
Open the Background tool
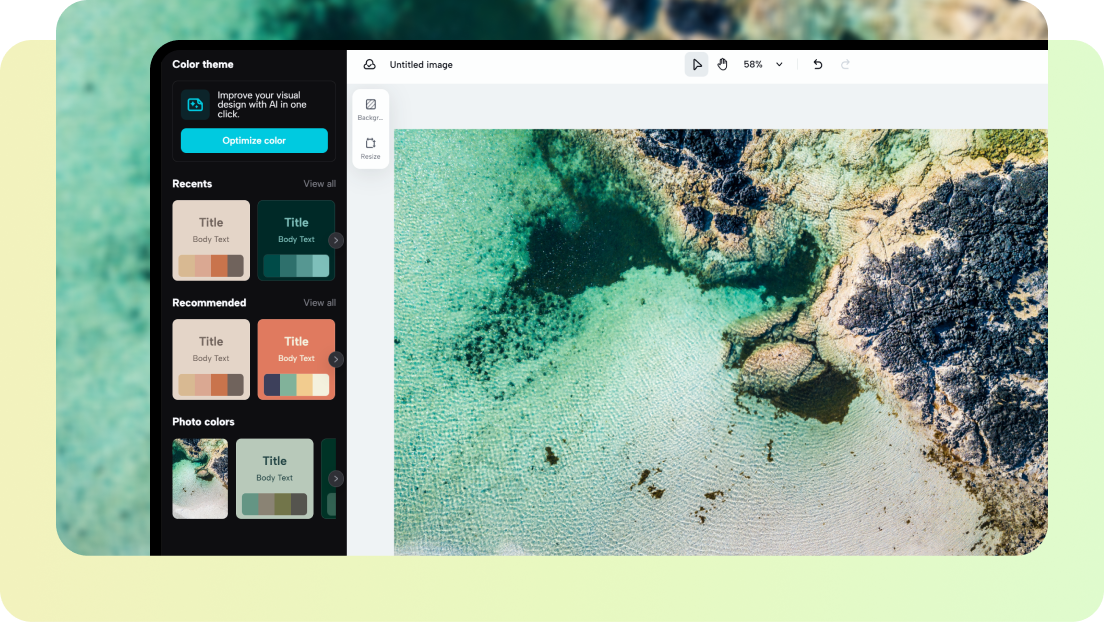[370, 109]
